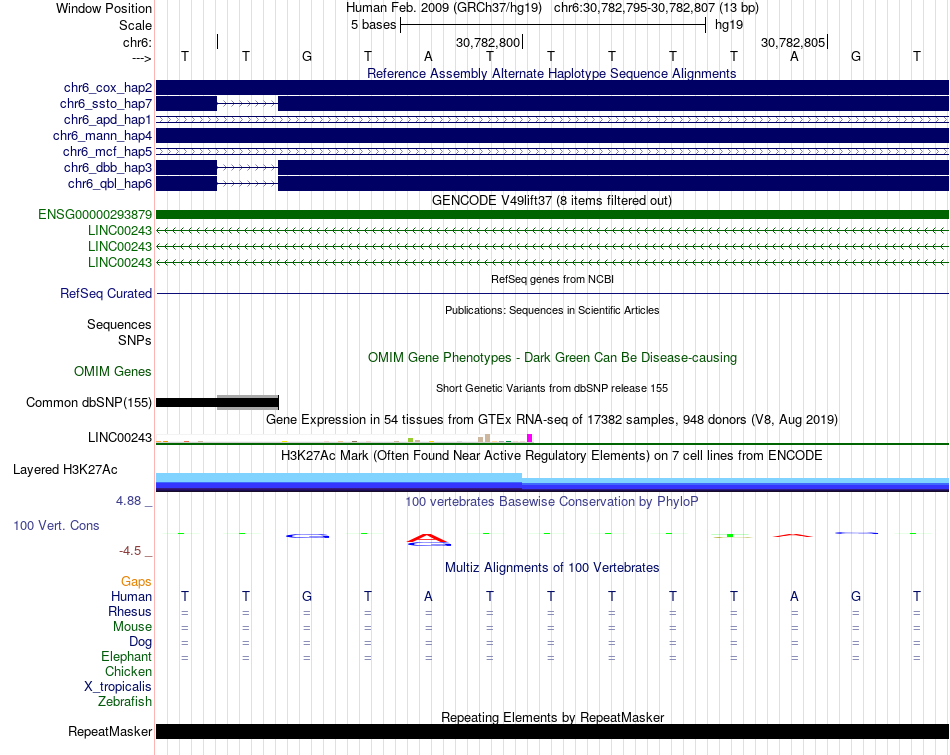Open Reference Assembly Alternate Haplotype Sequence Alignments title

552,73
